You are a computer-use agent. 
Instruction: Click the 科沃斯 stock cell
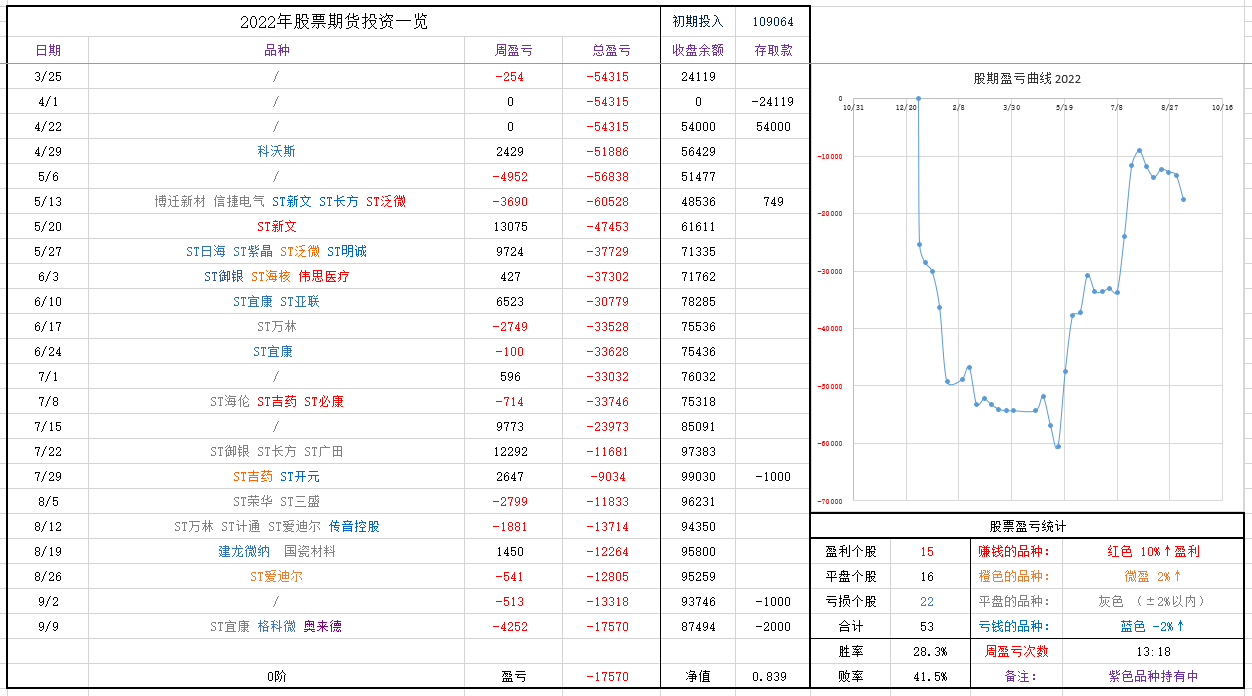click(x=276, y=152)
